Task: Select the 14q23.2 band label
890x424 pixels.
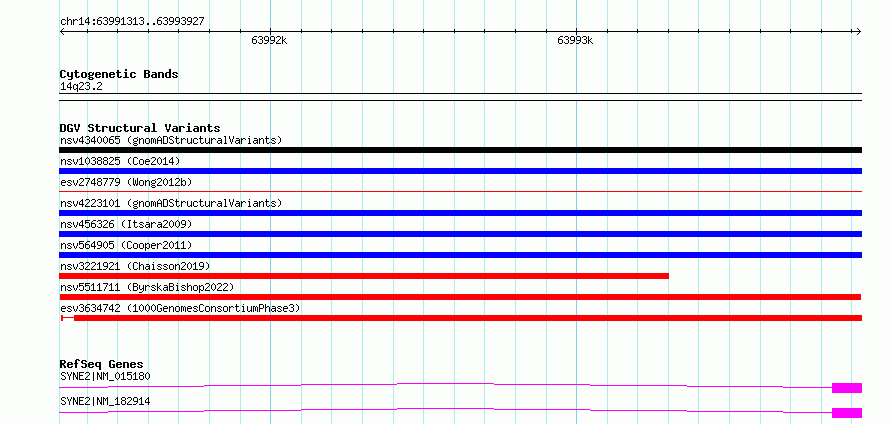Action: [81, 86]
